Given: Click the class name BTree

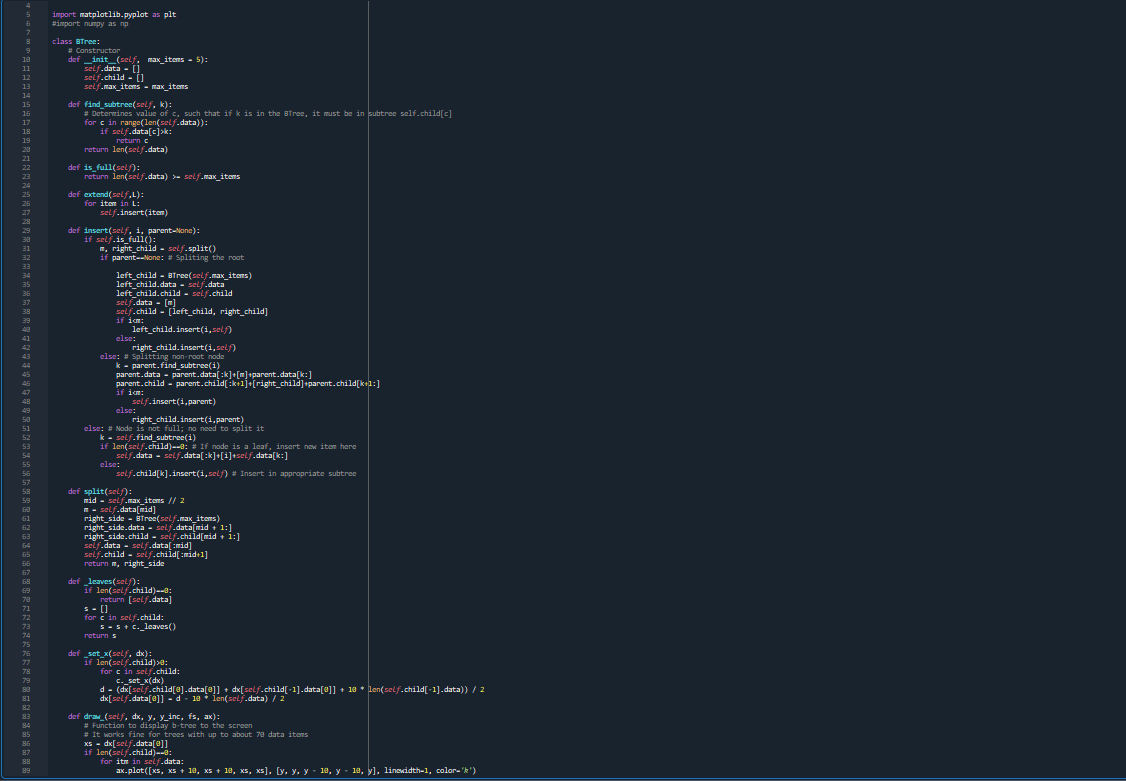Looking at the screenshot, I should (x=85, y=41).
